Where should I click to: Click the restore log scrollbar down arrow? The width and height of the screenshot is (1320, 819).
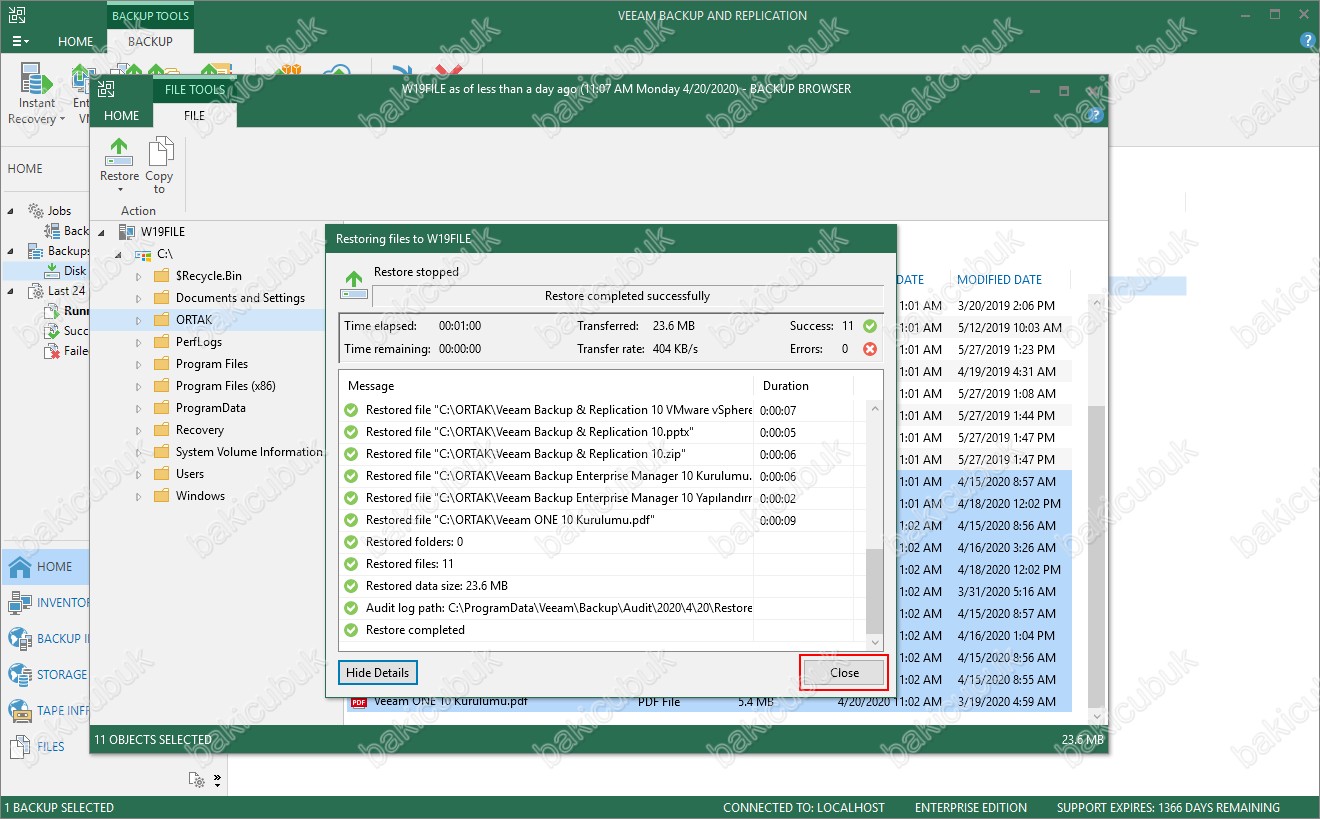875,642
